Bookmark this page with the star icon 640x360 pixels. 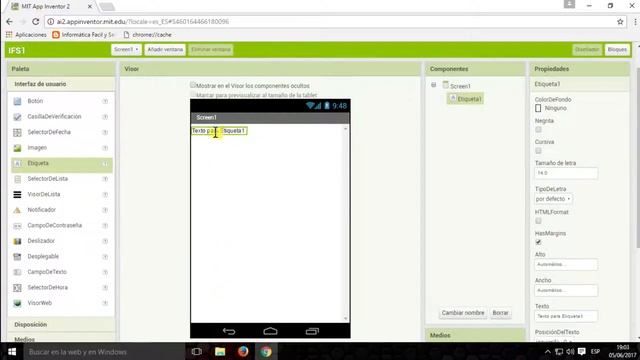[620, 22]
